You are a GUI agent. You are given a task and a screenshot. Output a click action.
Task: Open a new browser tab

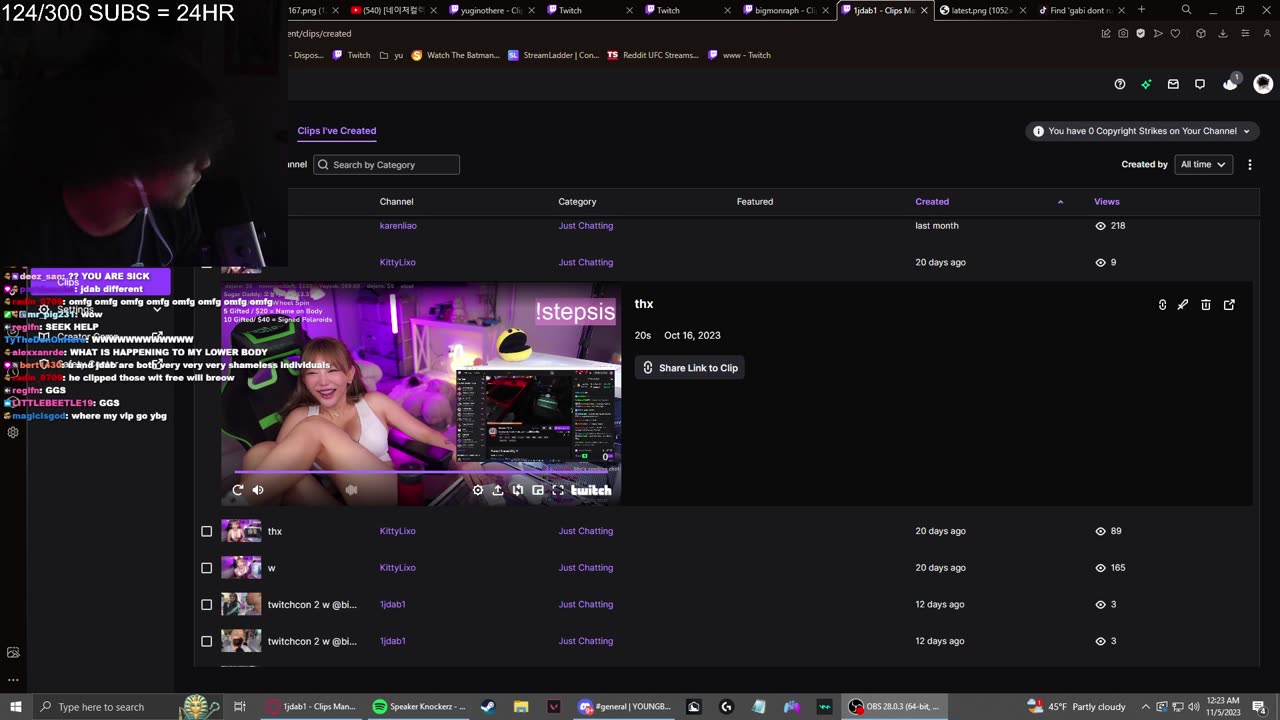click(1141, 10)
